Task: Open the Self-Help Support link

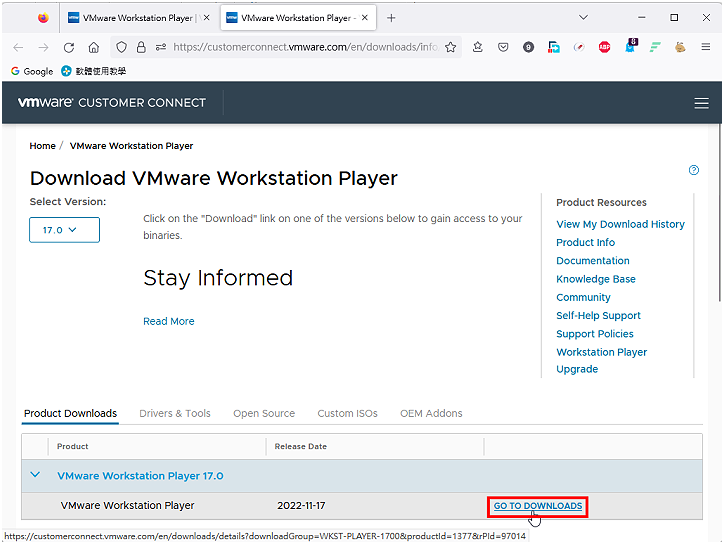Action: coord(598,316)
